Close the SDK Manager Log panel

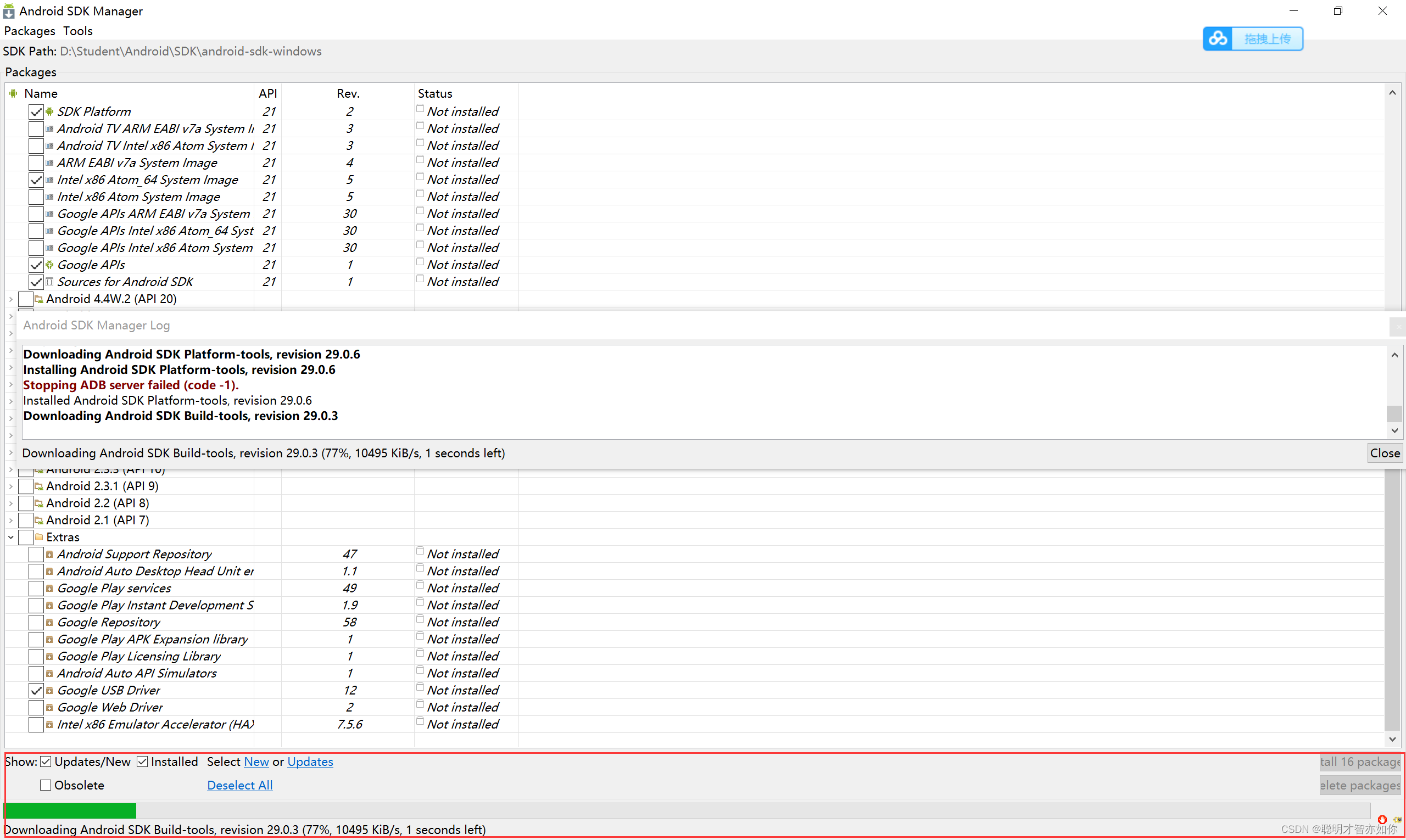coord(1385,453)
